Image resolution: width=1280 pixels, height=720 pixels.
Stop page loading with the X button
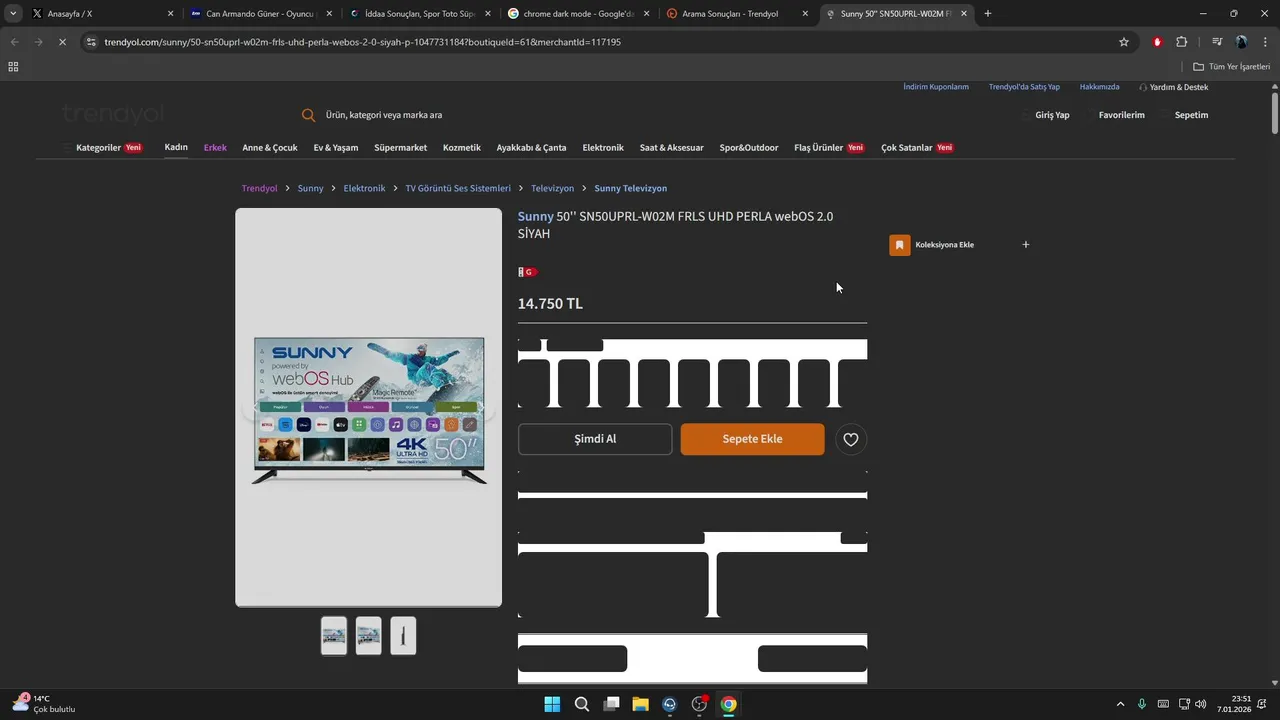[62, 42]
